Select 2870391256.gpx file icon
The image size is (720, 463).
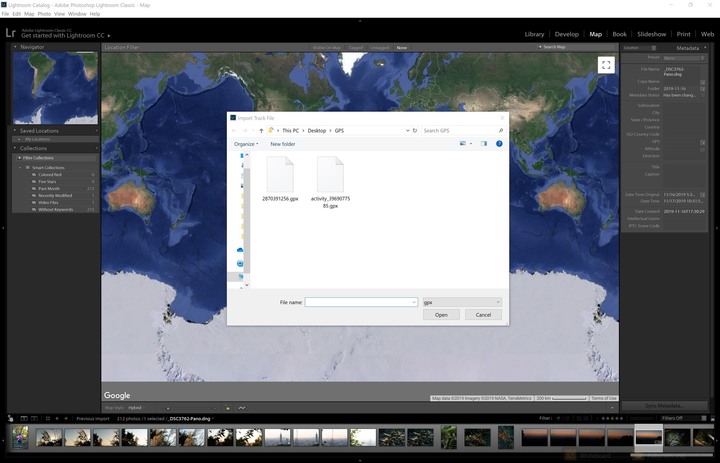(x=280, y=174)
